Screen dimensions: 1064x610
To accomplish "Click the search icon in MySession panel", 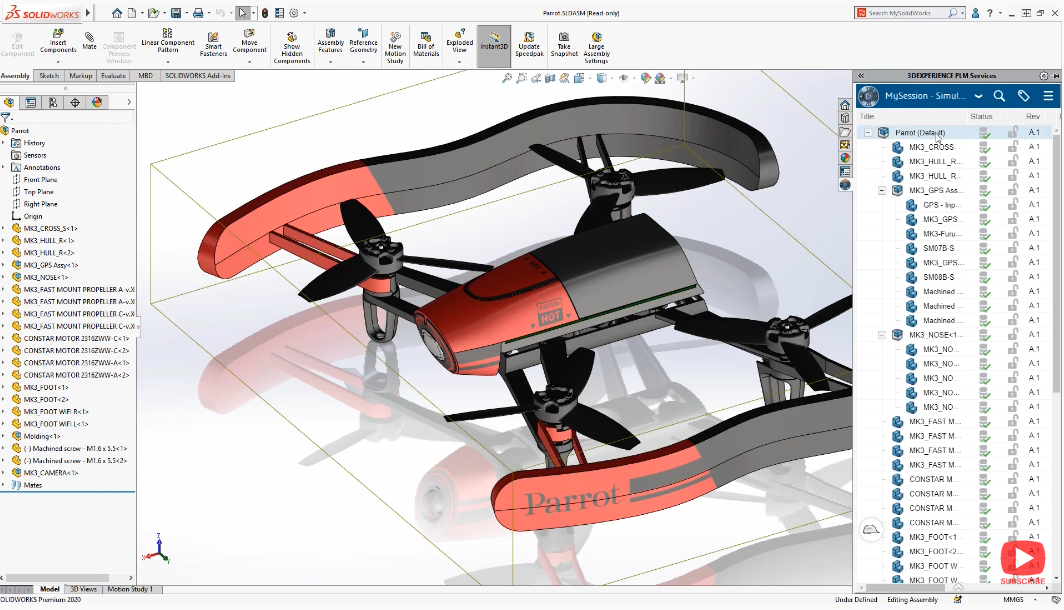I will 999,96.
